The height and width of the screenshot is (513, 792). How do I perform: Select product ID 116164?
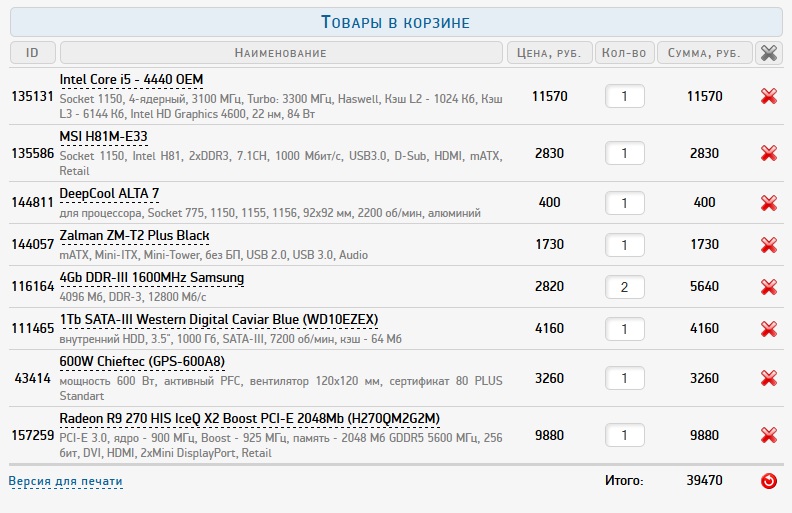(32, 286)
